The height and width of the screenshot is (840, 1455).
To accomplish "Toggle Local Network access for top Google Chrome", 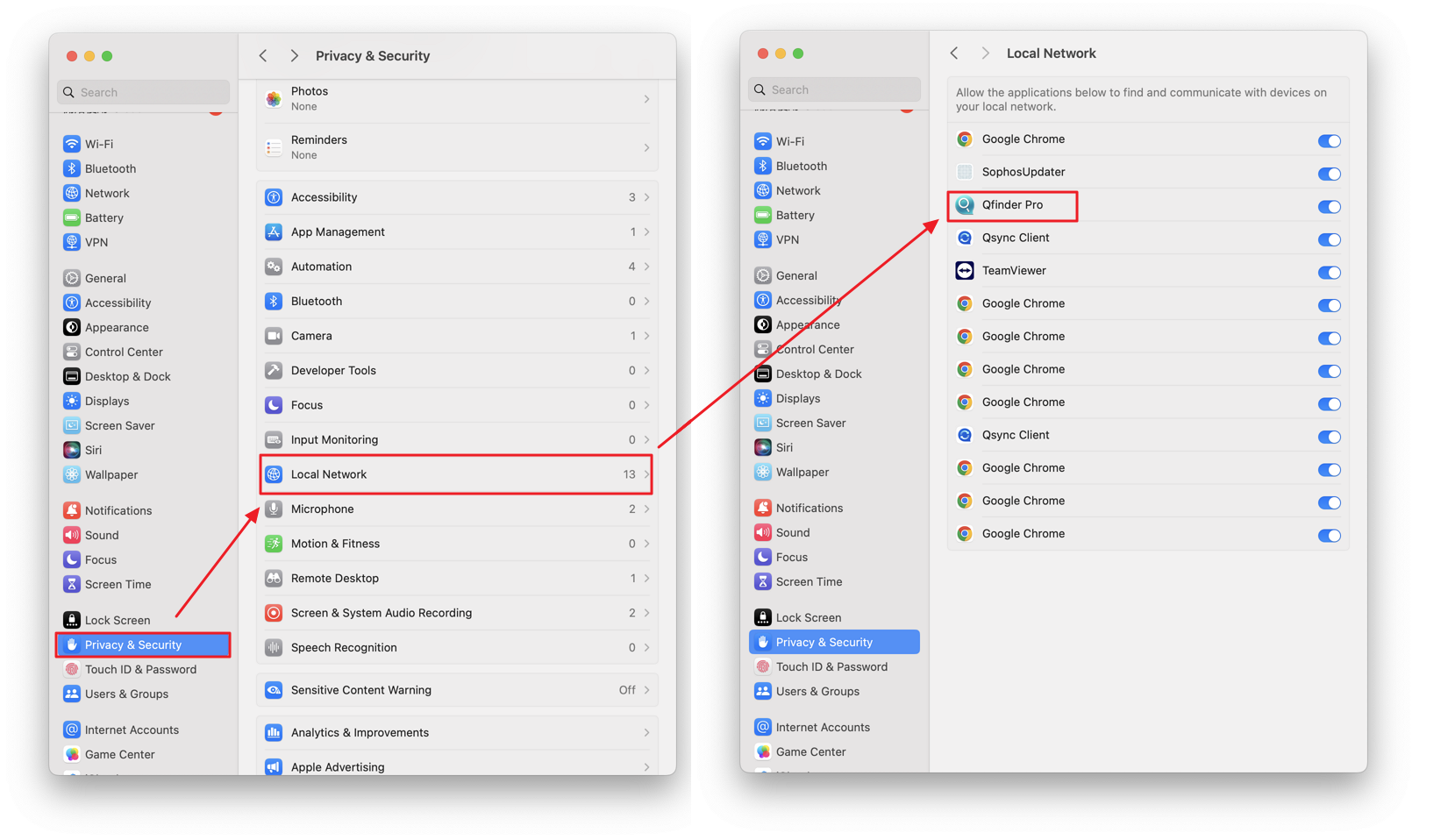I will 1329,140.
